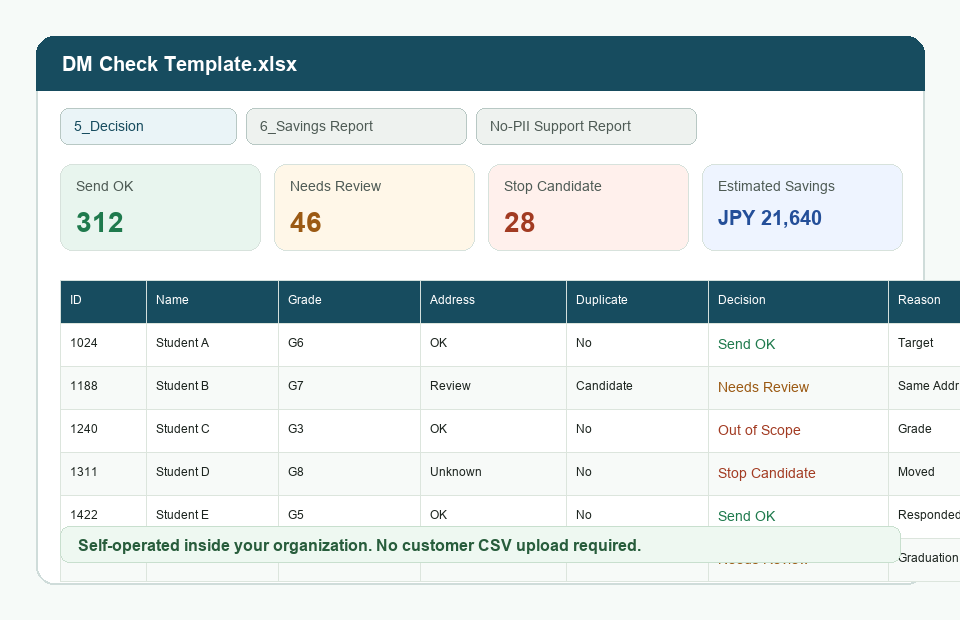Select ID cell 1422
960x620 pixels.
tap(103, 512)
